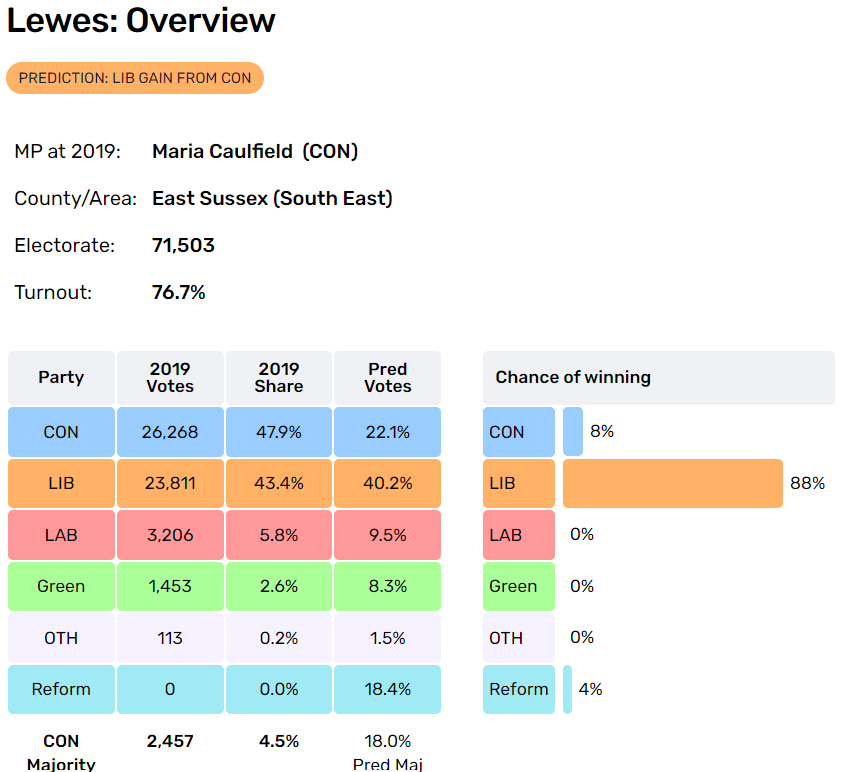Click the Reform 4% chance bar
860x772 pixels.
[568, 689]
